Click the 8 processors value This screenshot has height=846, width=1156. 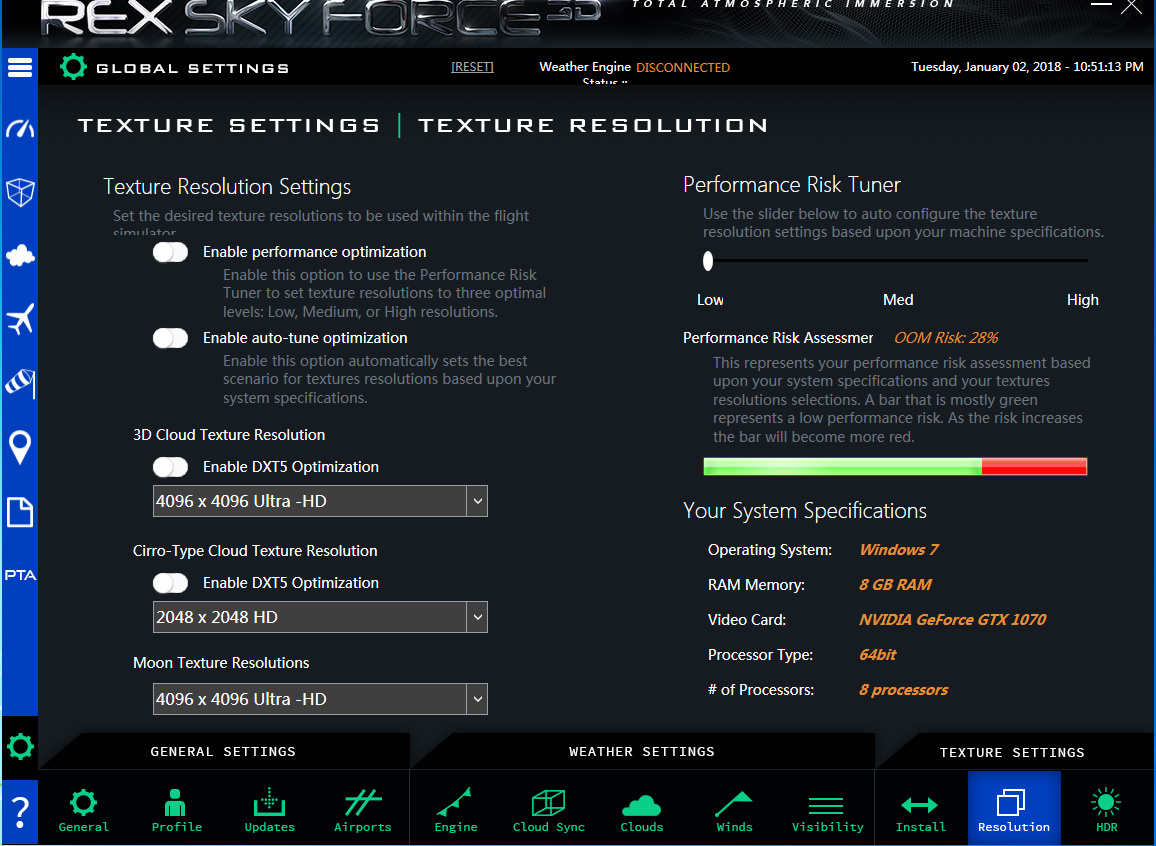[903, 690]
